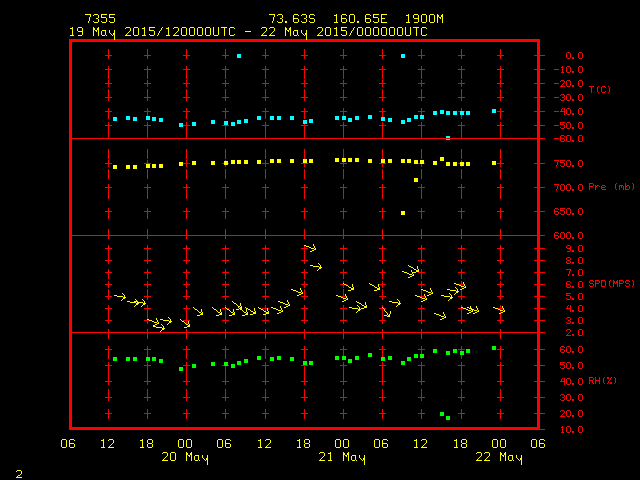Click the 21 May date label

coord(341,457)
